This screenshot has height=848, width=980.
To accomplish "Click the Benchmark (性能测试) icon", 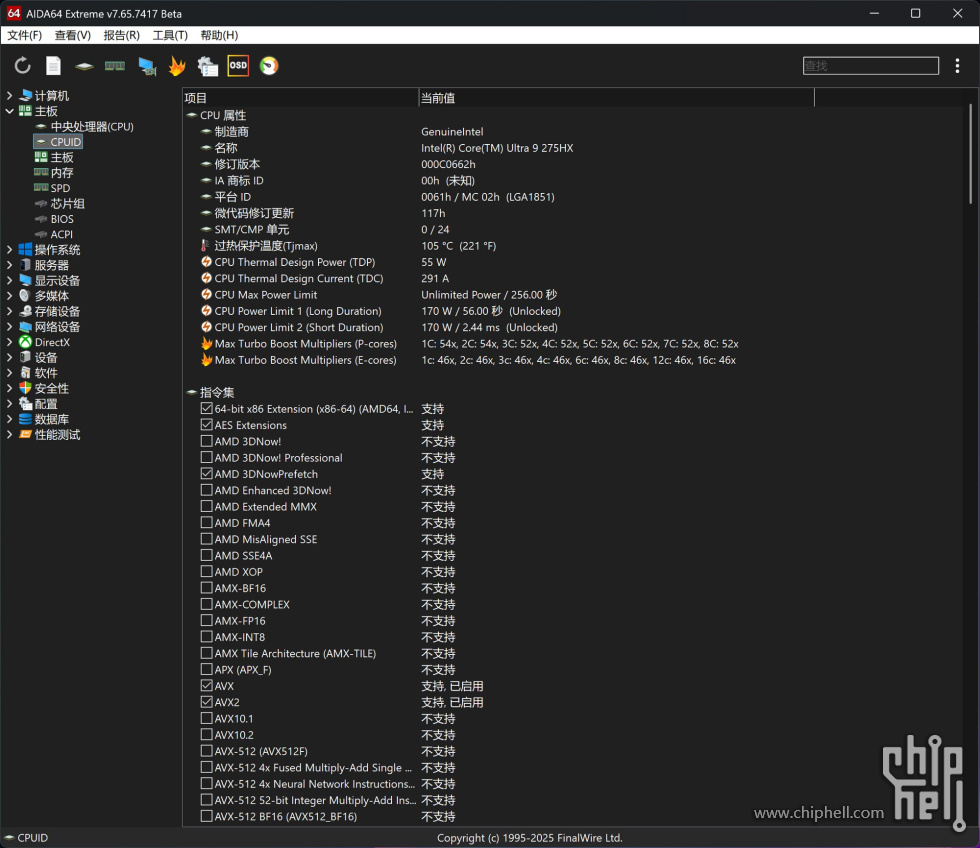I will click(26, 434).
